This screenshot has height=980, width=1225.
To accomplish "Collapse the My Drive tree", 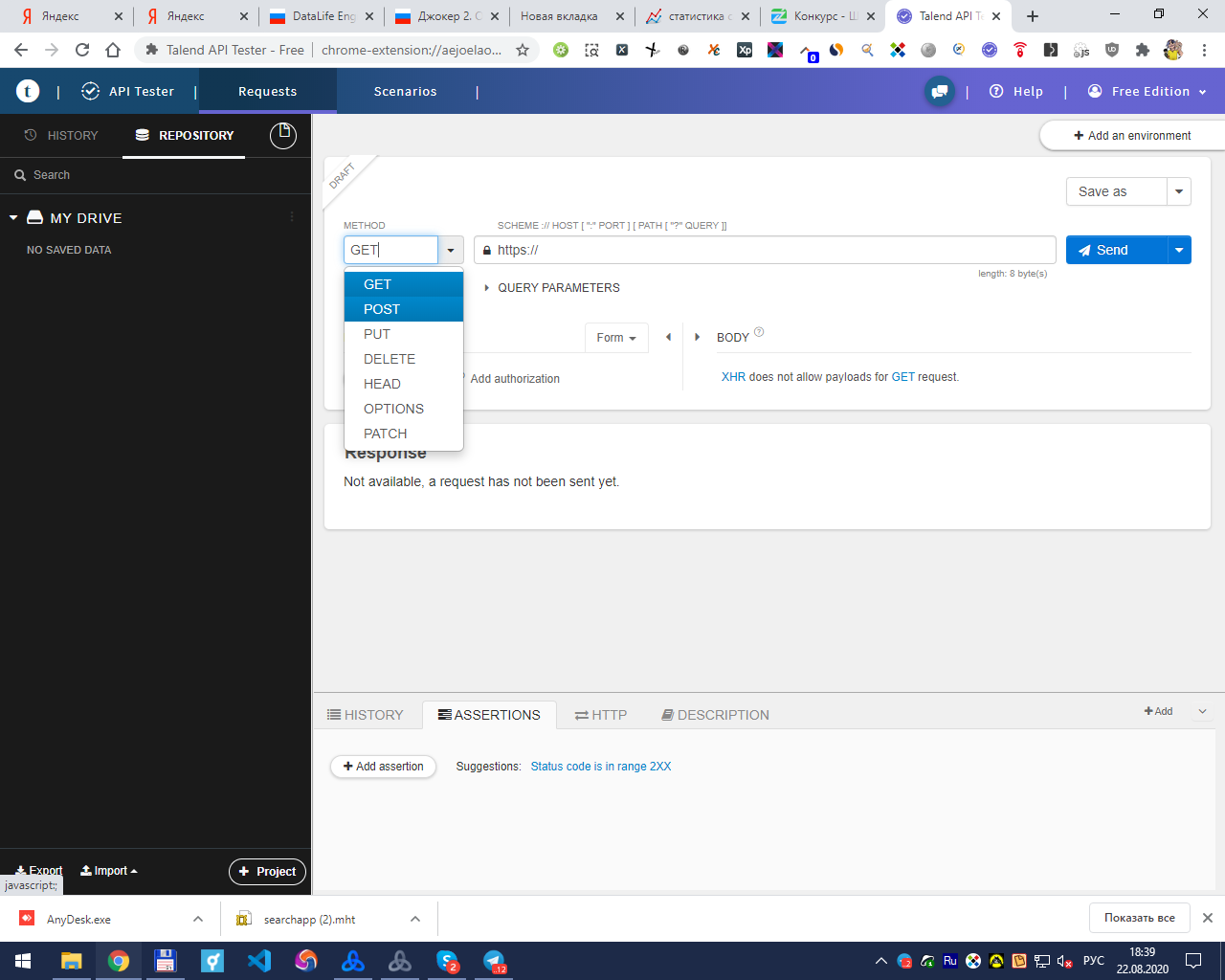I will pyautogui.click(x=13, y=218).
